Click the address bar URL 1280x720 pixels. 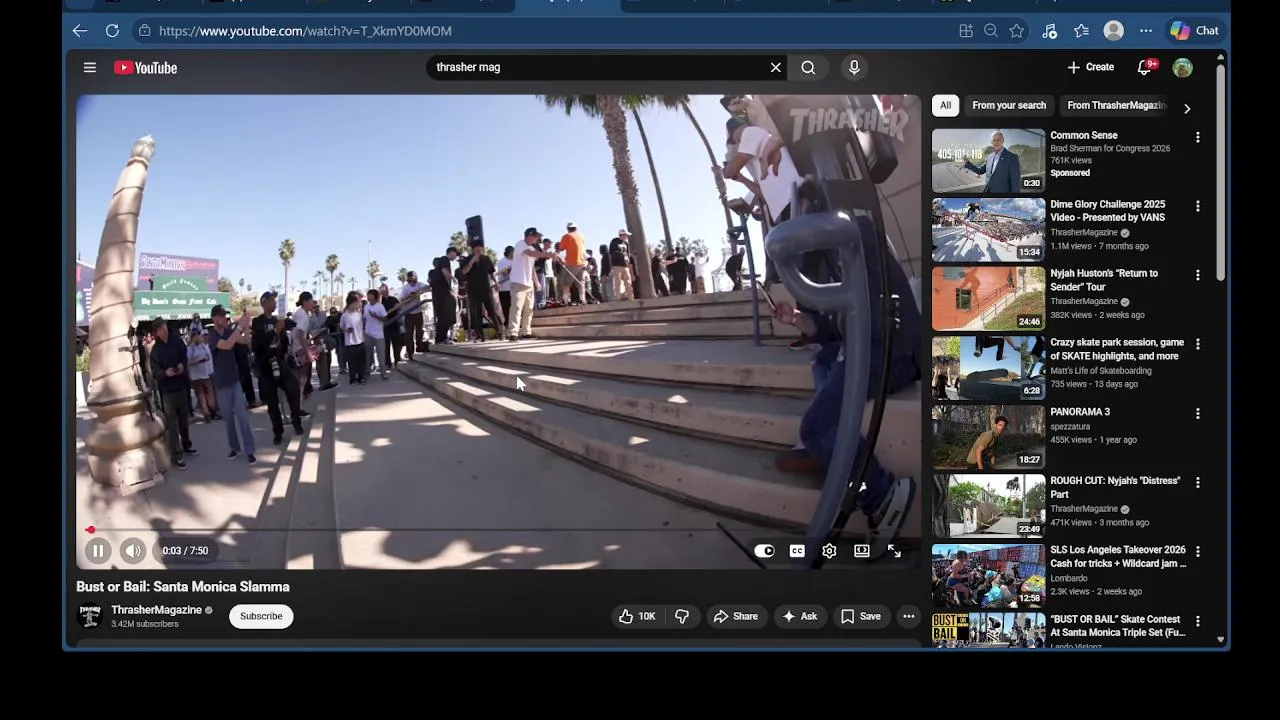click(x=305, y=31)
